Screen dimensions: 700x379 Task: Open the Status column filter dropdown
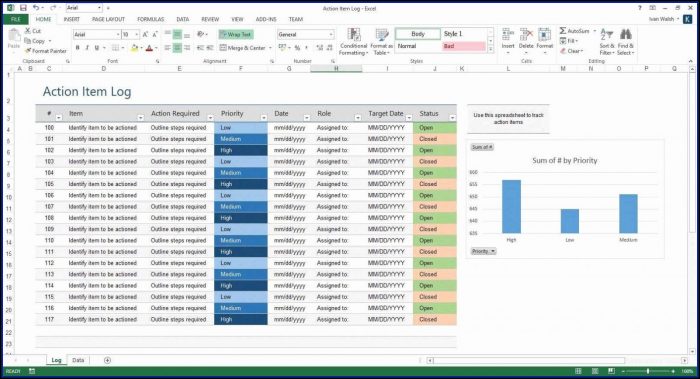point(452,118)
